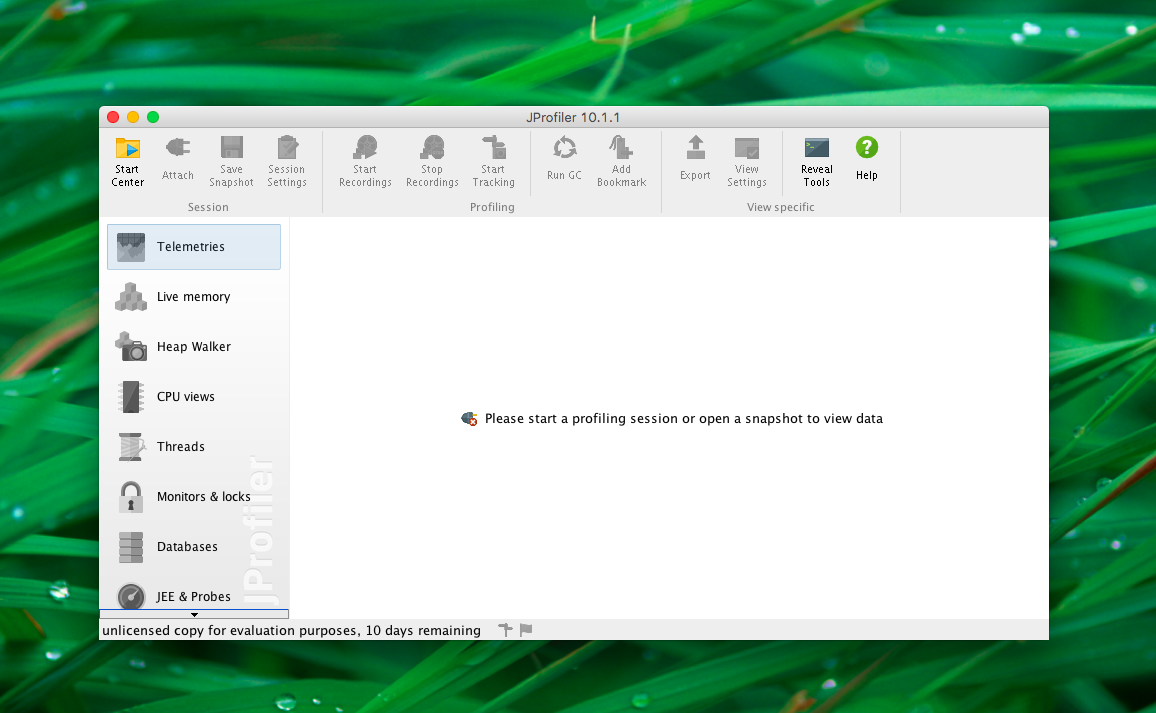This screenshot has width=1156, height=713.
Task: Open the Start Center
Action: coord(128,161)
